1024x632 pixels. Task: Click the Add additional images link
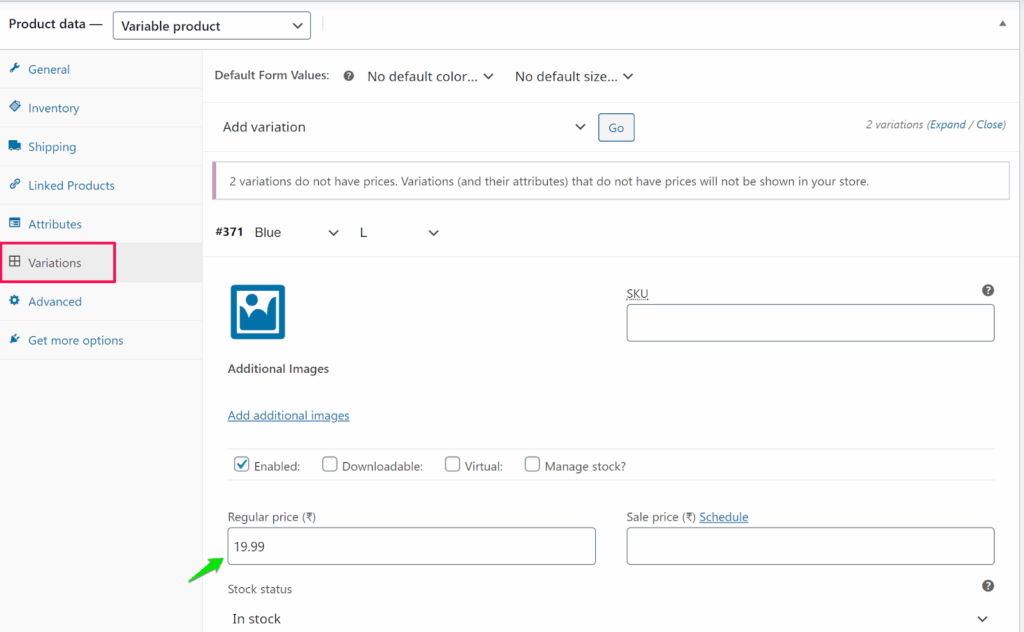pos(288,415)
